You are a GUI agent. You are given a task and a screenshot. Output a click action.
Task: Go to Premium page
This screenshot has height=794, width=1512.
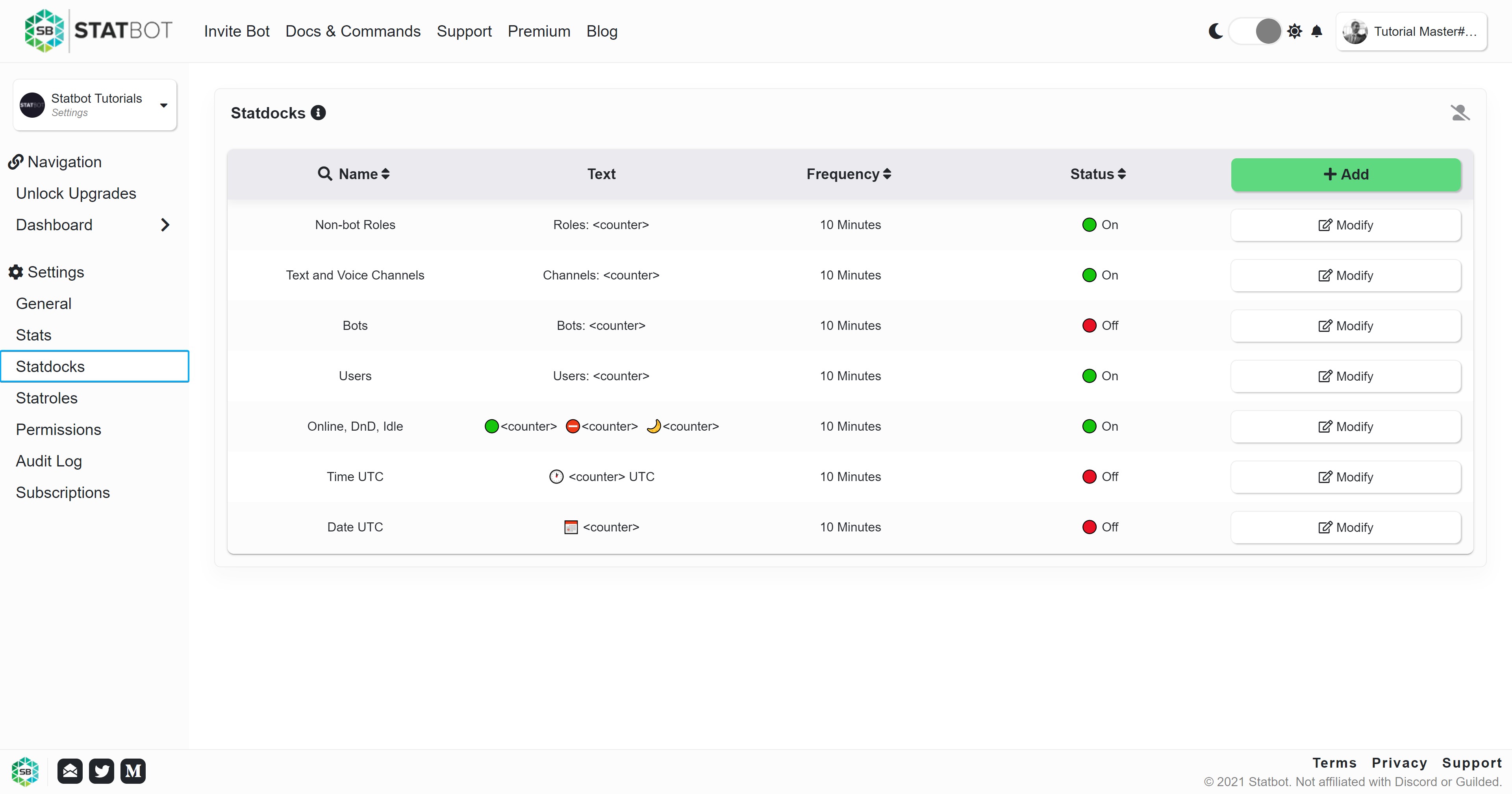pyautogui.click(x=539, y=31)
